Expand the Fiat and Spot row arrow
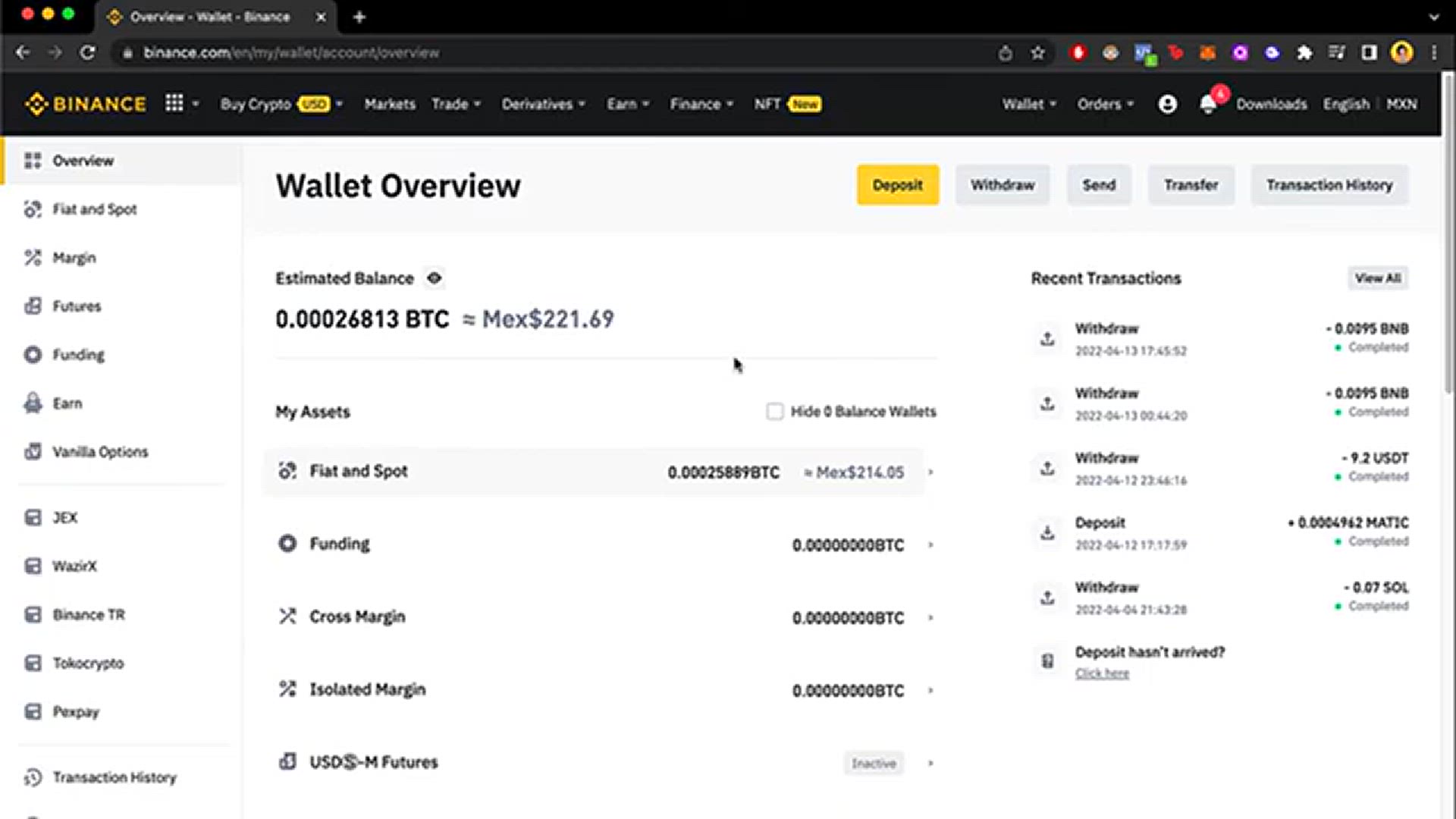1456x819 pixels. pyautogui.click(x=930, y=472)
